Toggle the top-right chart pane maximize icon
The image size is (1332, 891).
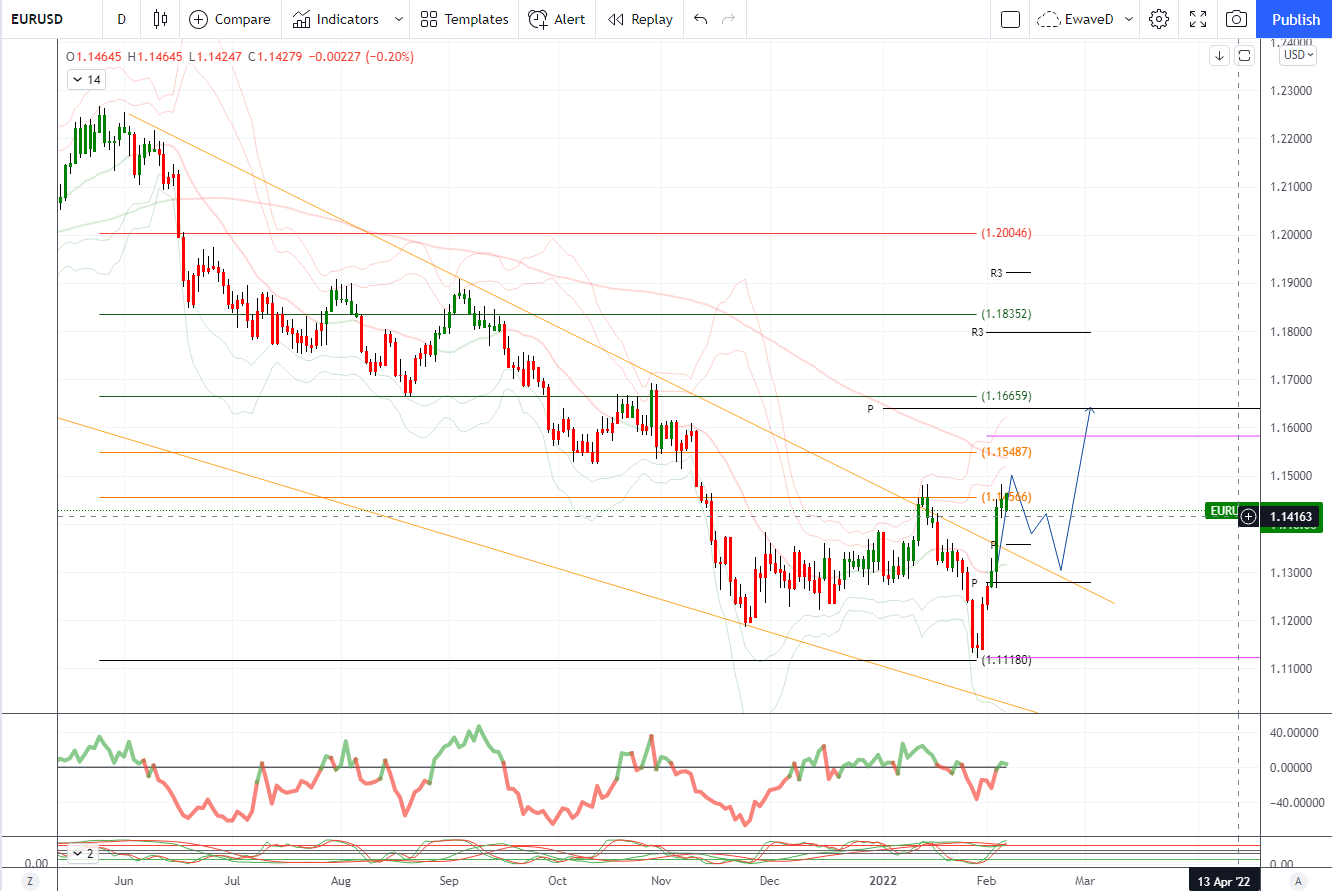1245,56
